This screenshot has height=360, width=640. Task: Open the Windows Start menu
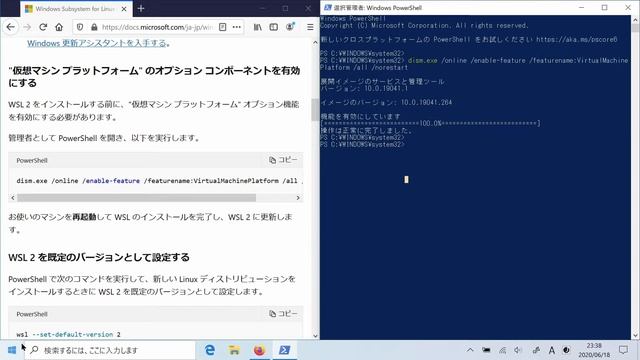point(12,350)
